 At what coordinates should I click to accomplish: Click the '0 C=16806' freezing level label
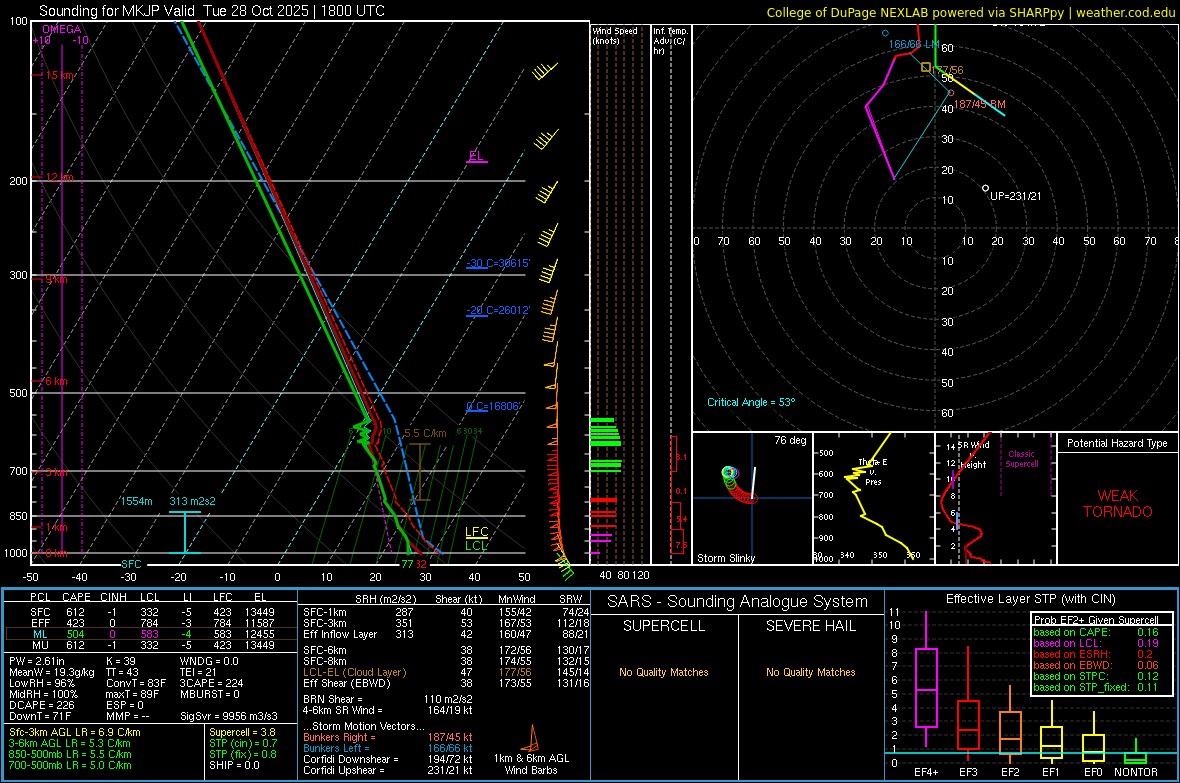(494, 406)
